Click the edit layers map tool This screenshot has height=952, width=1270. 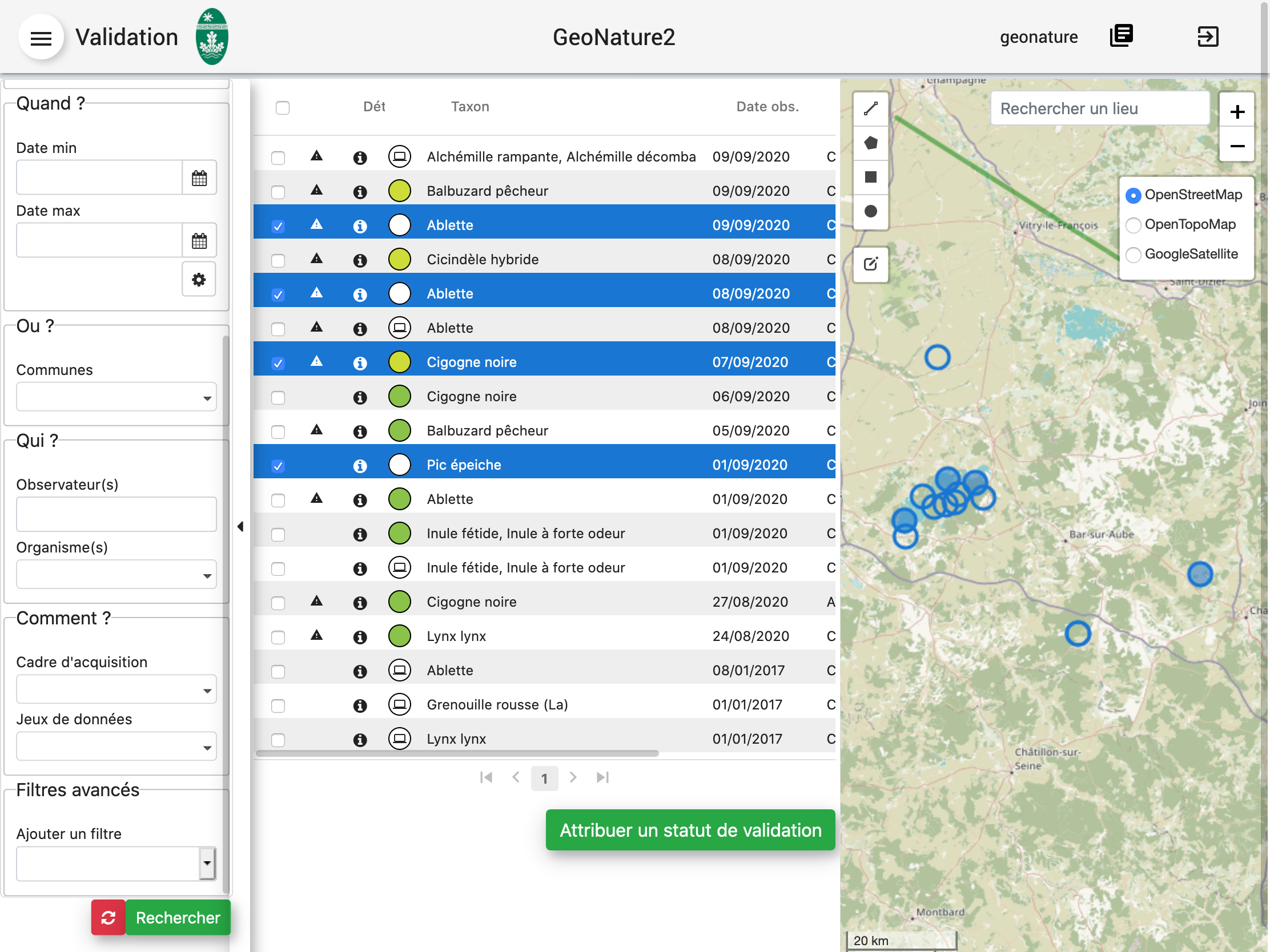point(870,264)
